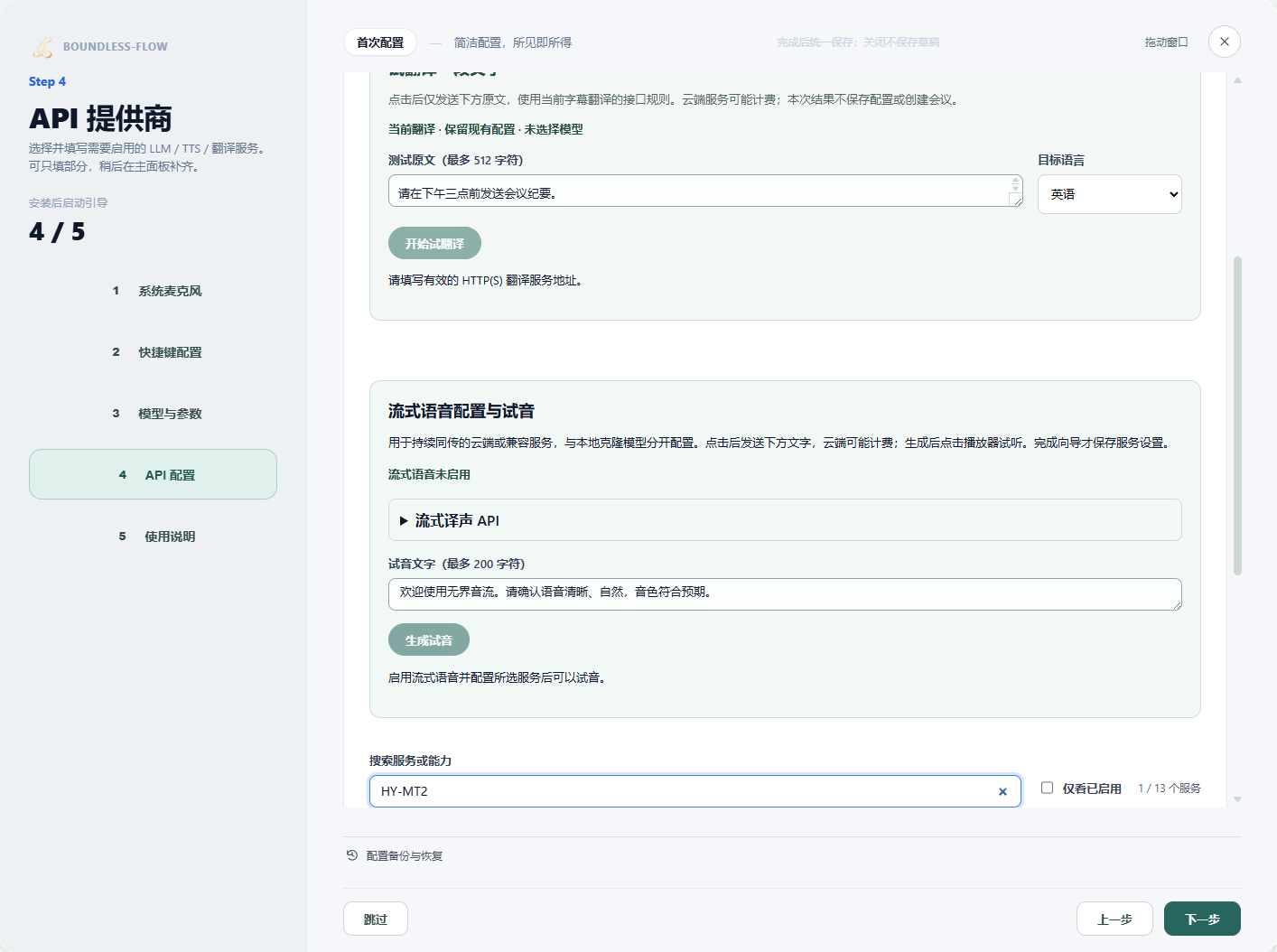Close the setup wizard window
The width and height of the screenshot is (1277, 952).
[1225, 42]
